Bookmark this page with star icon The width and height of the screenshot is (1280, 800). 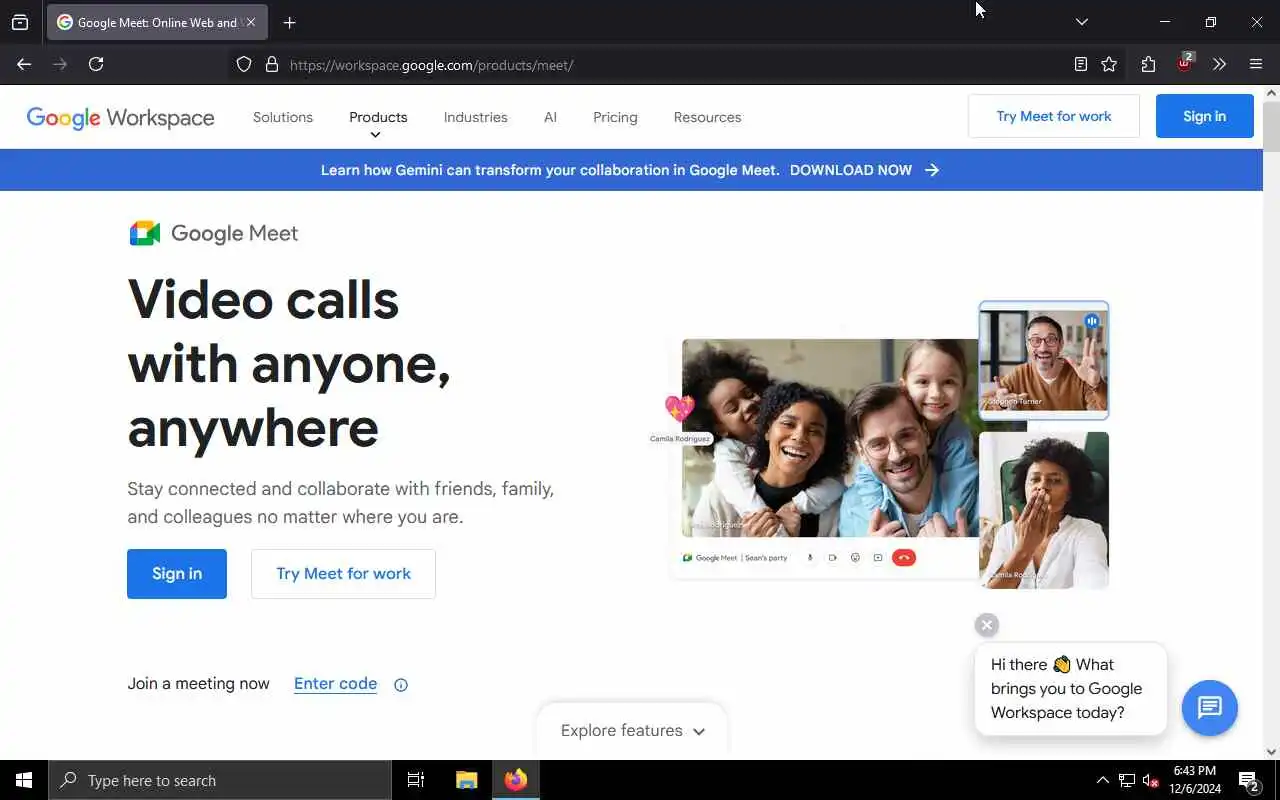pyautogui.click(x=1109, y=65)
